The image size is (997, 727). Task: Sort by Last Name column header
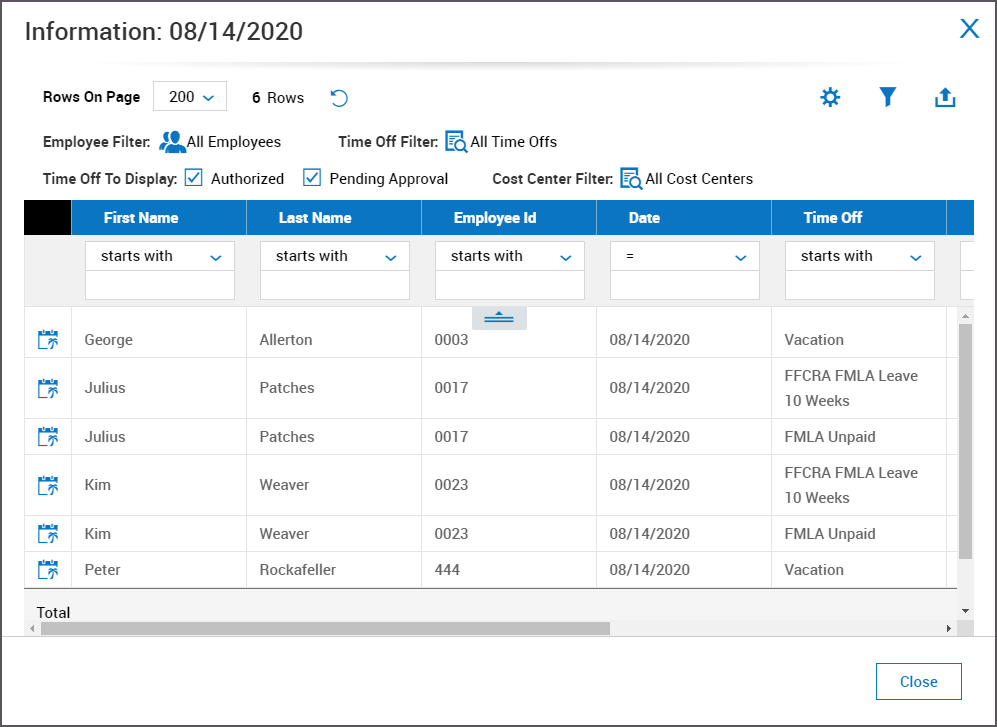(x=334, y=218)
